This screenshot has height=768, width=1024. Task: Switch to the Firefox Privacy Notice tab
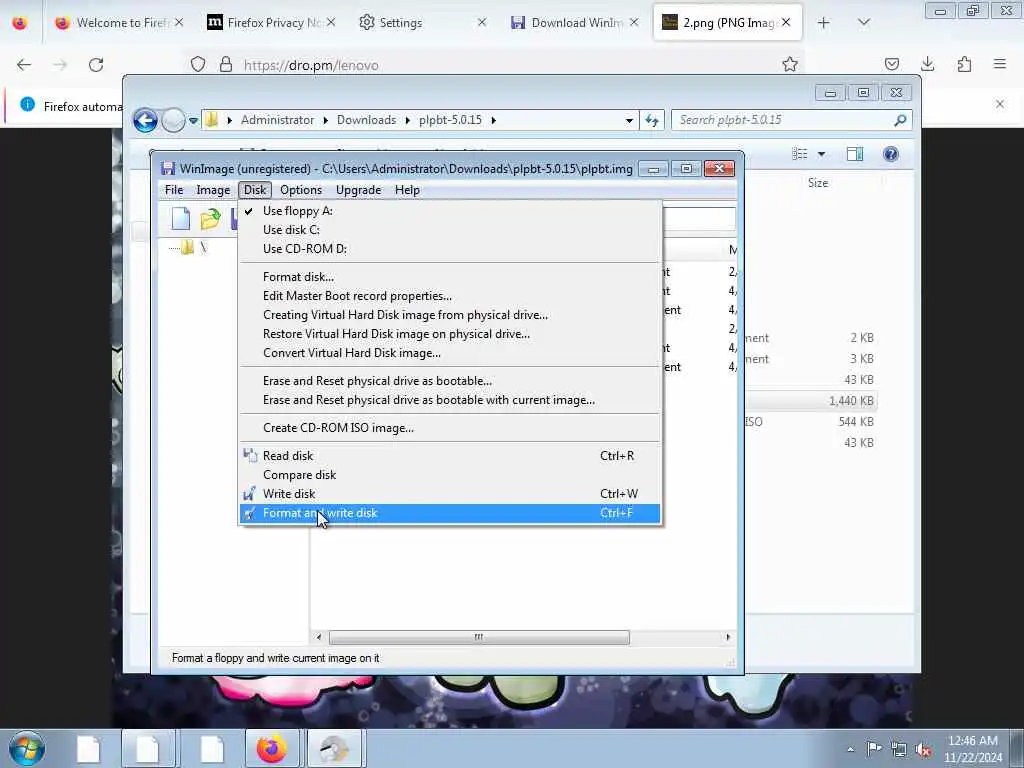click(272, 23)
